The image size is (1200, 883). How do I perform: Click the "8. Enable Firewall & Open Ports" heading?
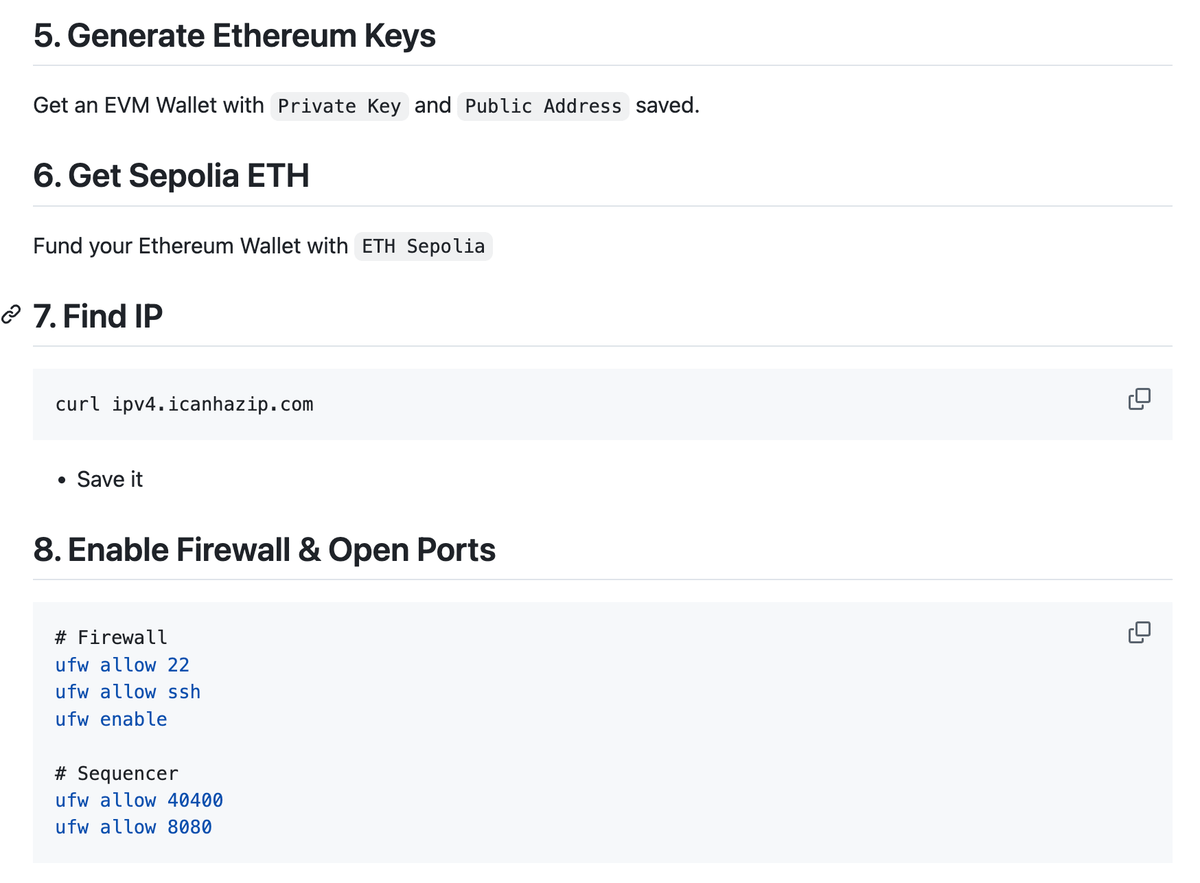264,550
